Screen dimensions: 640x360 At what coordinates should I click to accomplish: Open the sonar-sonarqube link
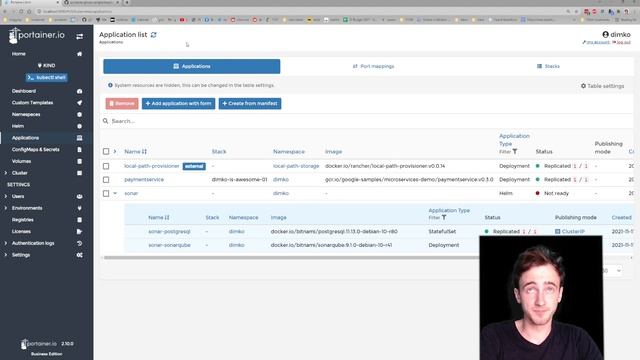(169, 245)
